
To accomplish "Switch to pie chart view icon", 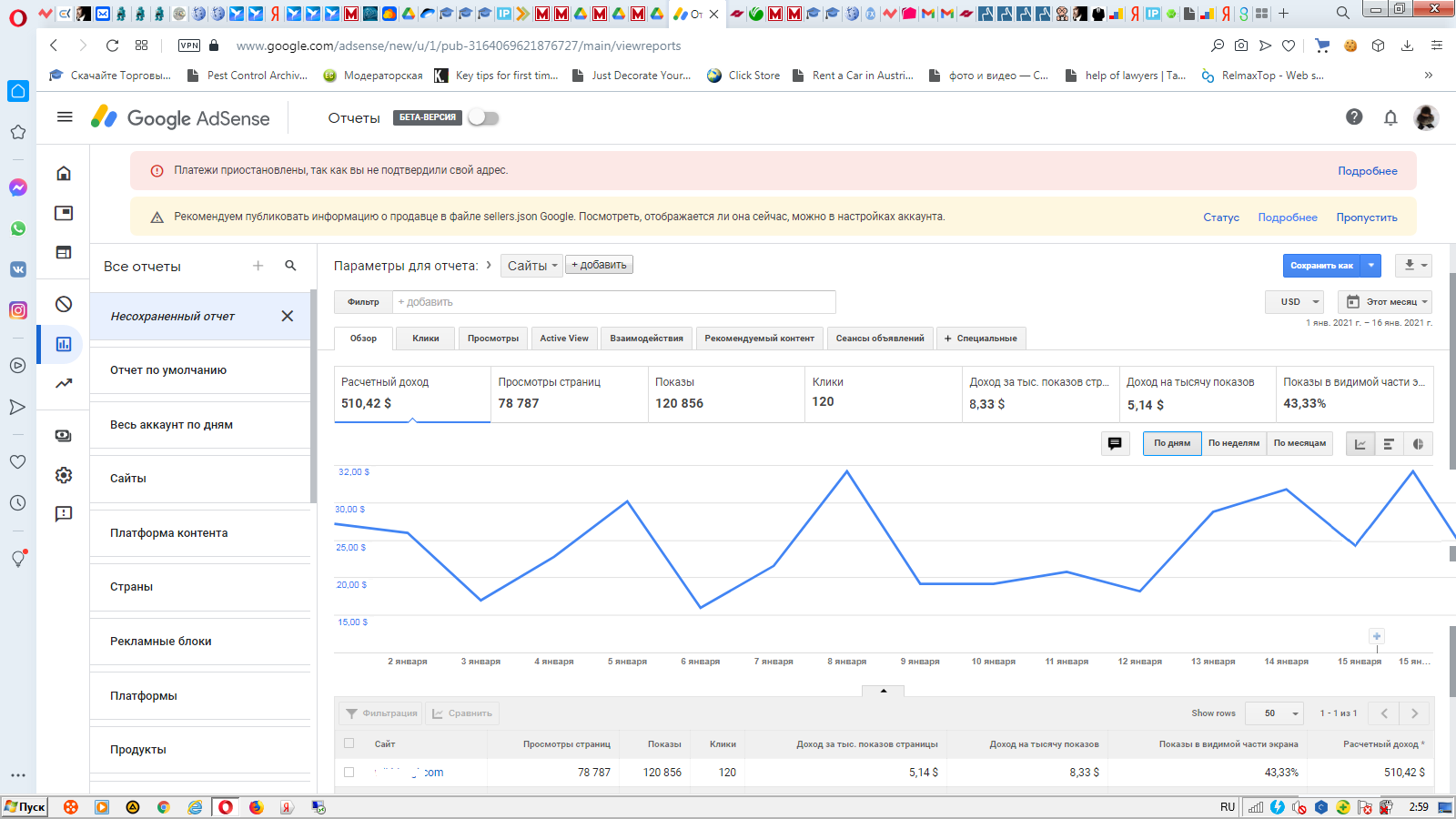I will click(x=1418, y=444).
